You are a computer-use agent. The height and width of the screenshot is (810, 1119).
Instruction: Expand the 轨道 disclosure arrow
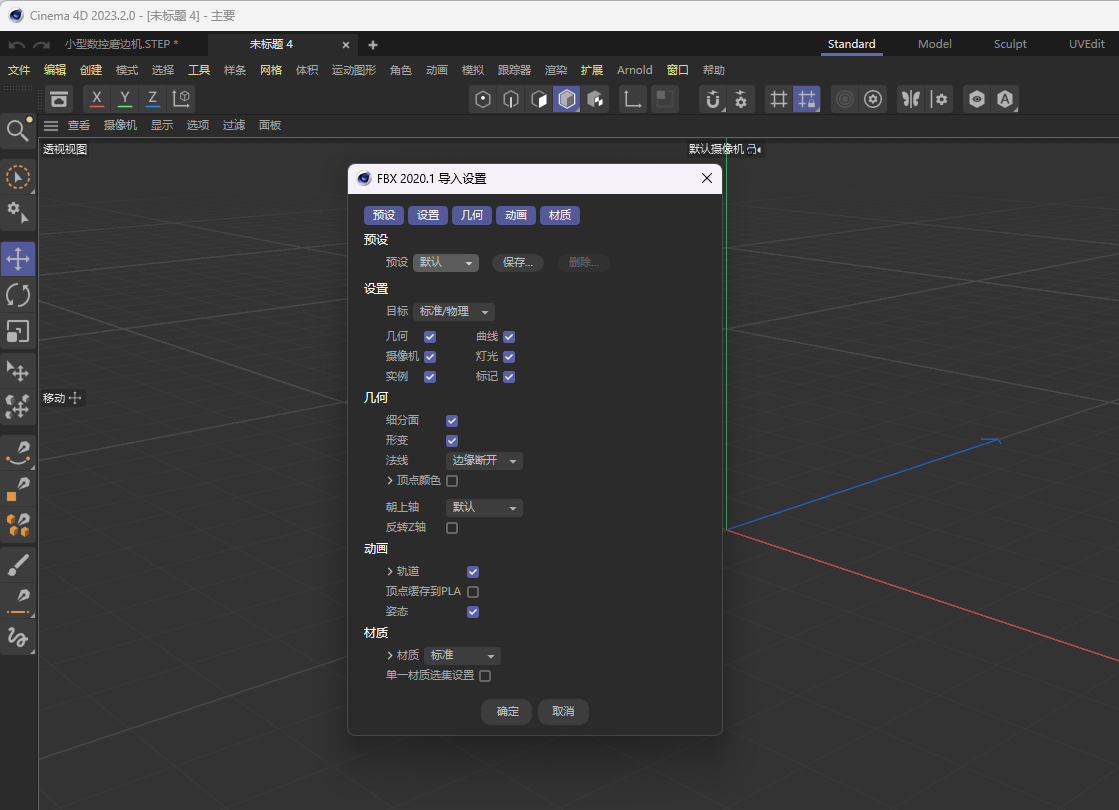point(390,572)
